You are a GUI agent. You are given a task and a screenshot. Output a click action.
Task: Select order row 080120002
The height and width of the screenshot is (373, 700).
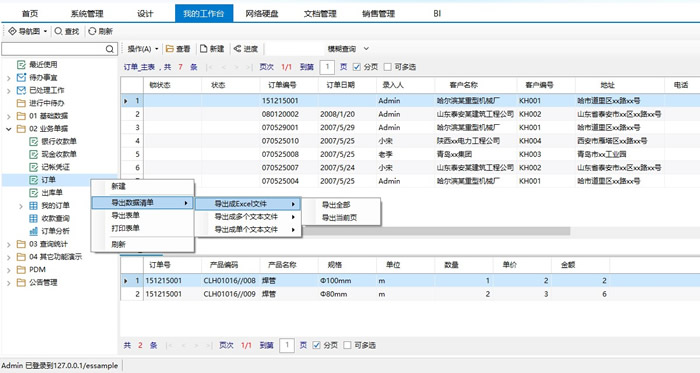(x=410, y=114)
